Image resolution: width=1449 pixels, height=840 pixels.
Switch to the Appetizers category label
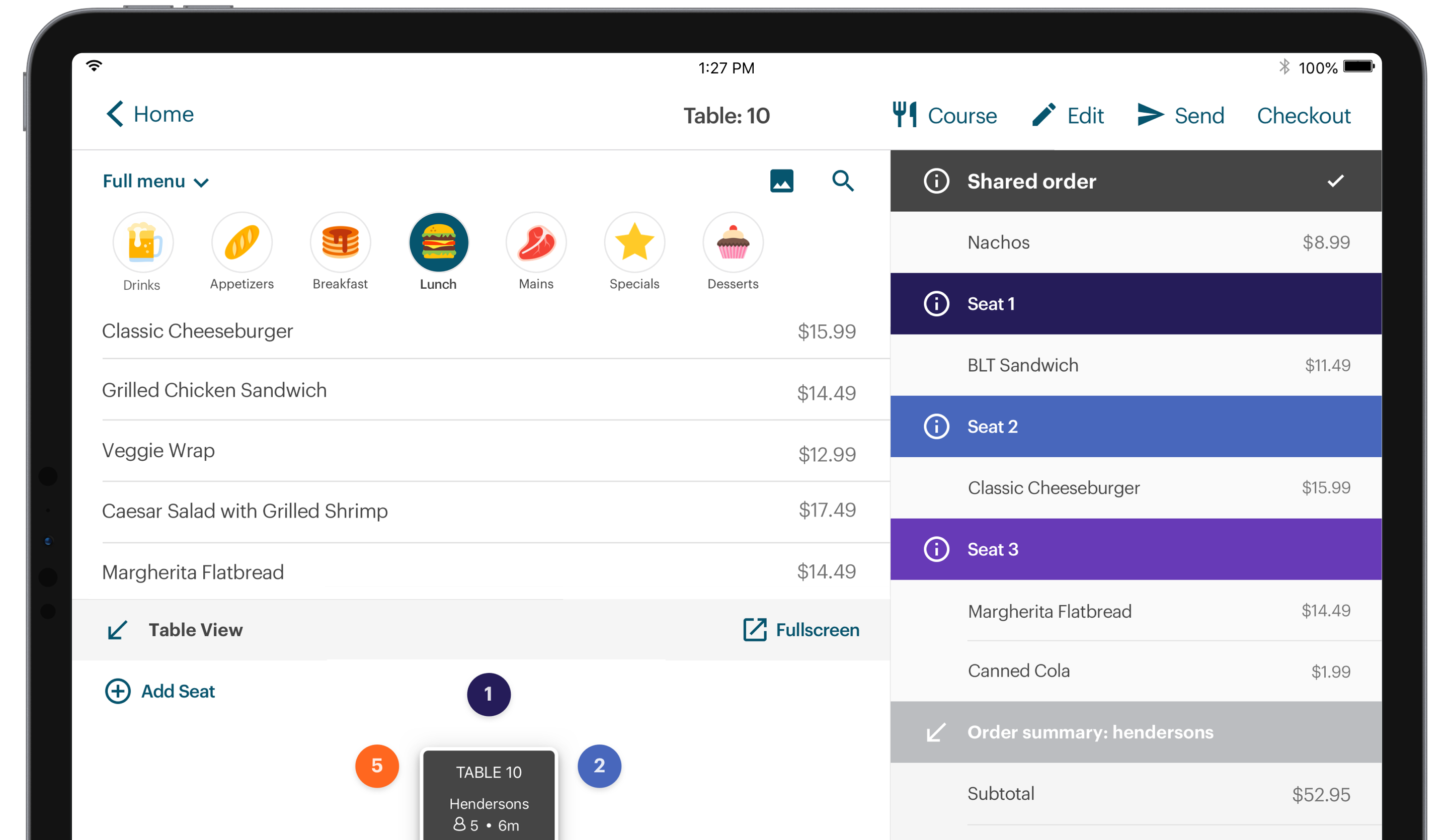pyautogui.click(x=242, y=284)
